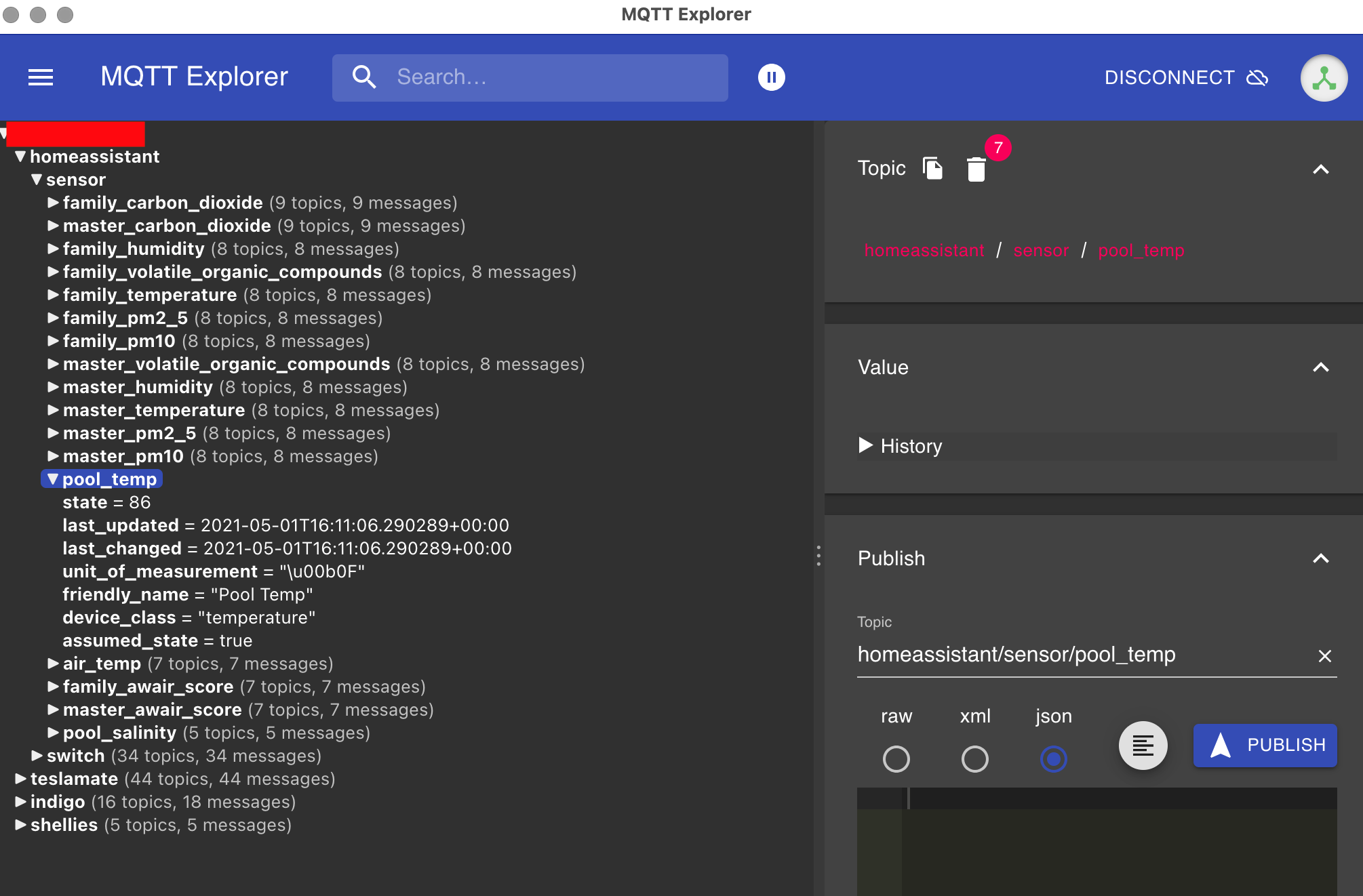Format the JSON payload
This screenshot has height=896, width=1363.
click(1143, 746)
